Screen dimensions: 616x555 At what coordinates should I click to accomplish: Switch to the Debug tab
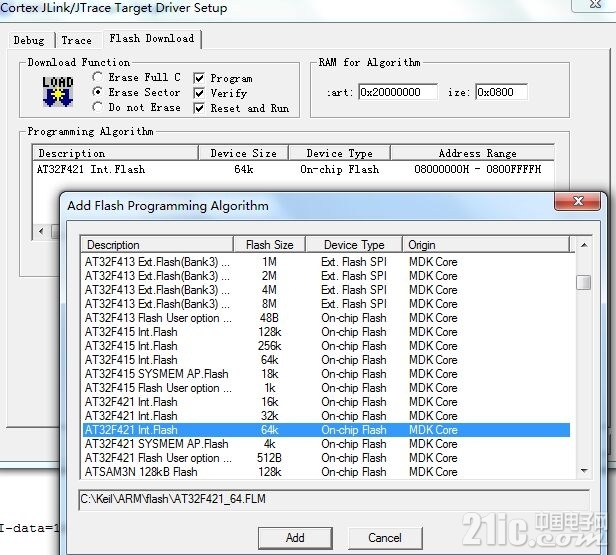point(29,40)
